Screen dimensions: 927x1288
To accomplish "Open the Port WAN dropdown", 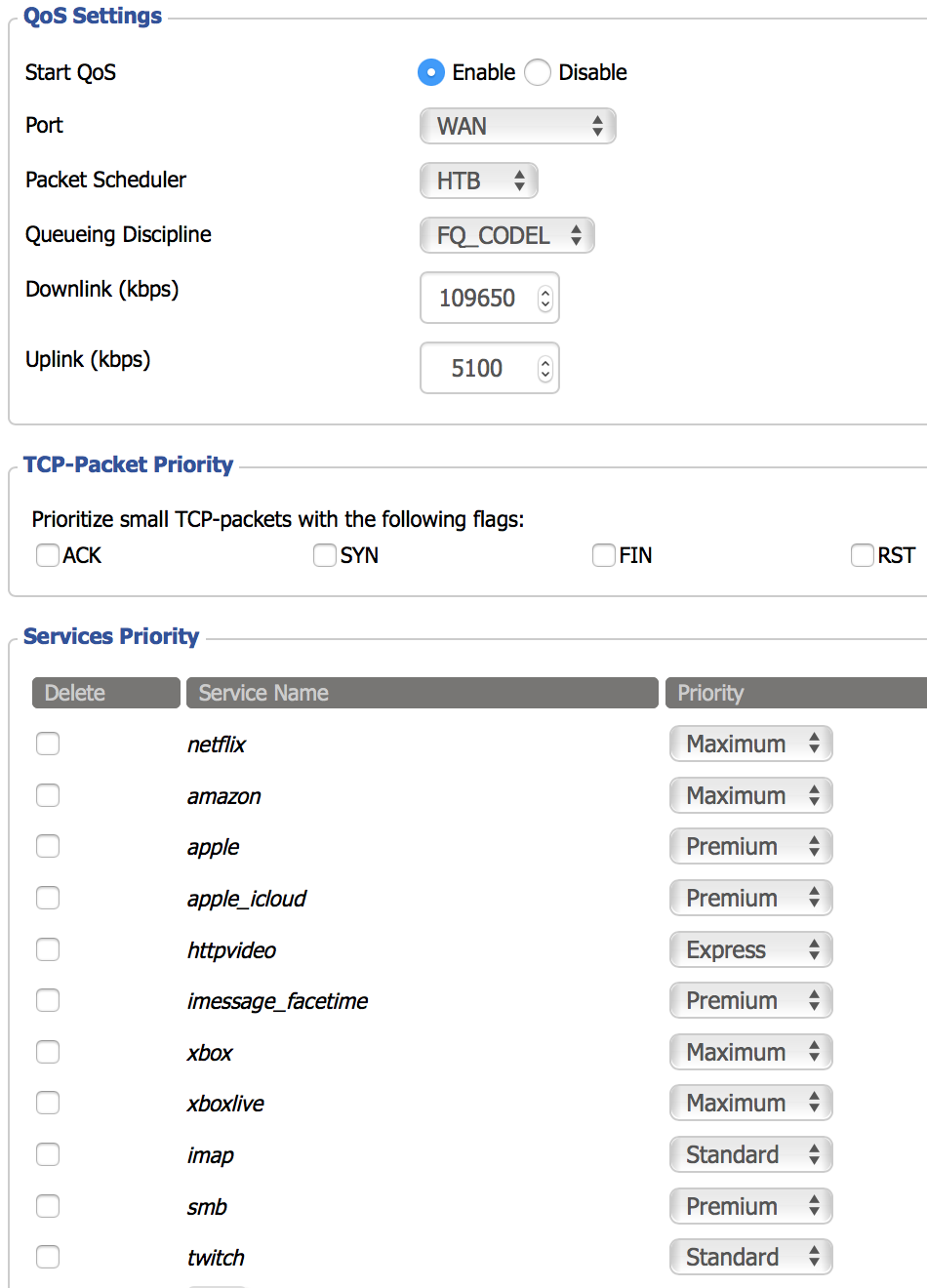I will [517, 126].
